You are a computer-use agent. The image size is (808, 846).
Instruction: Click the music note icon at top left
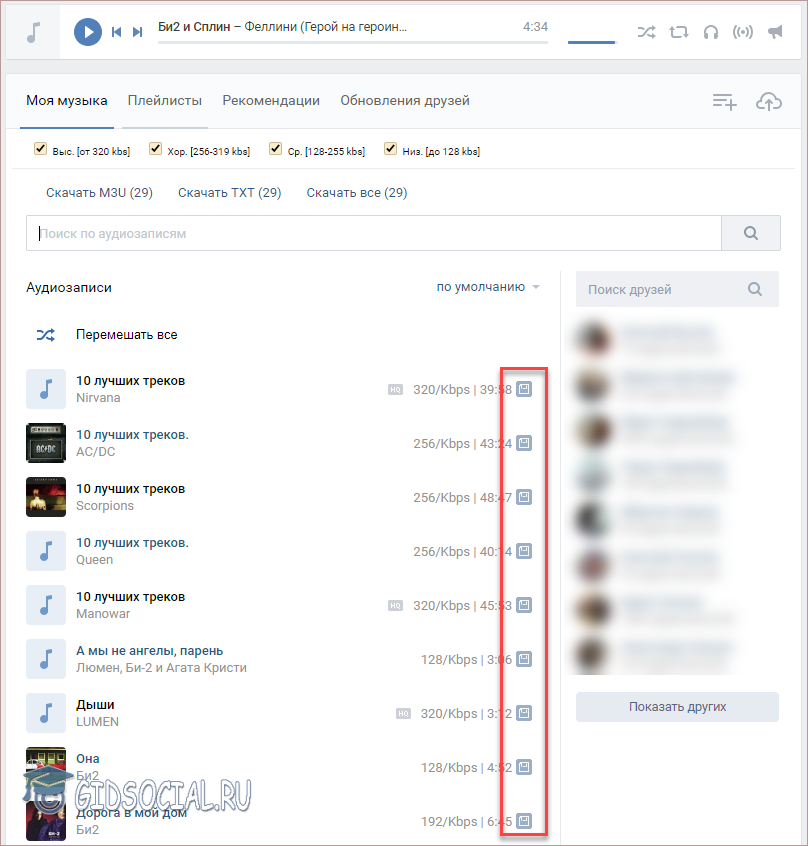[x=33, y=32]
